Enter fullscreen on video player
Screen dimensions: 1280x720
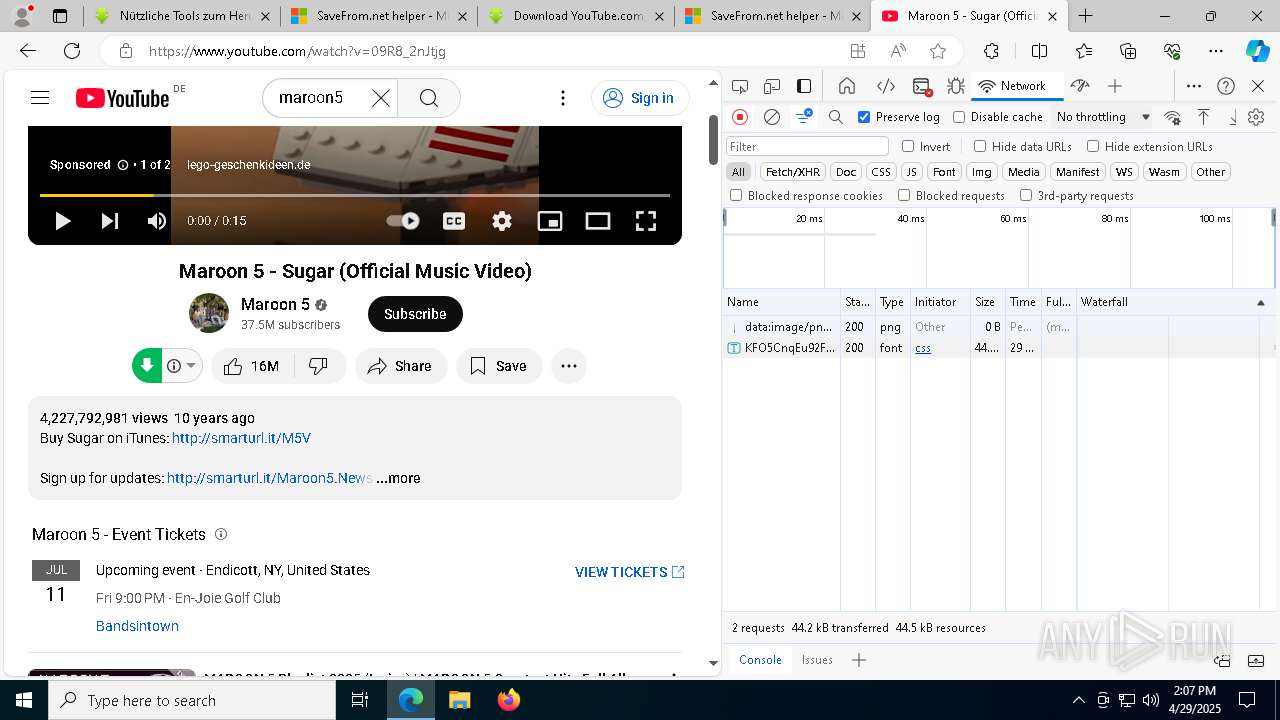646,221
